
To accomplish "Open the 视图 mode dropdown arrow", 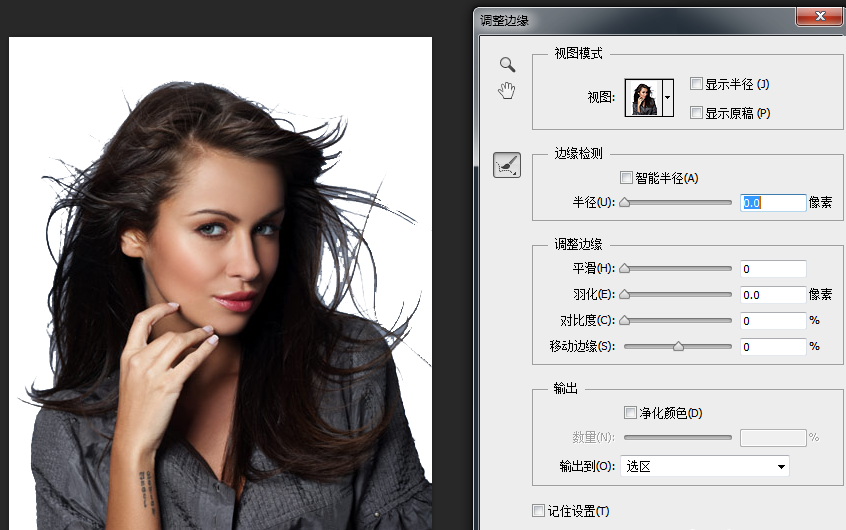I will [x=668, y=98].
